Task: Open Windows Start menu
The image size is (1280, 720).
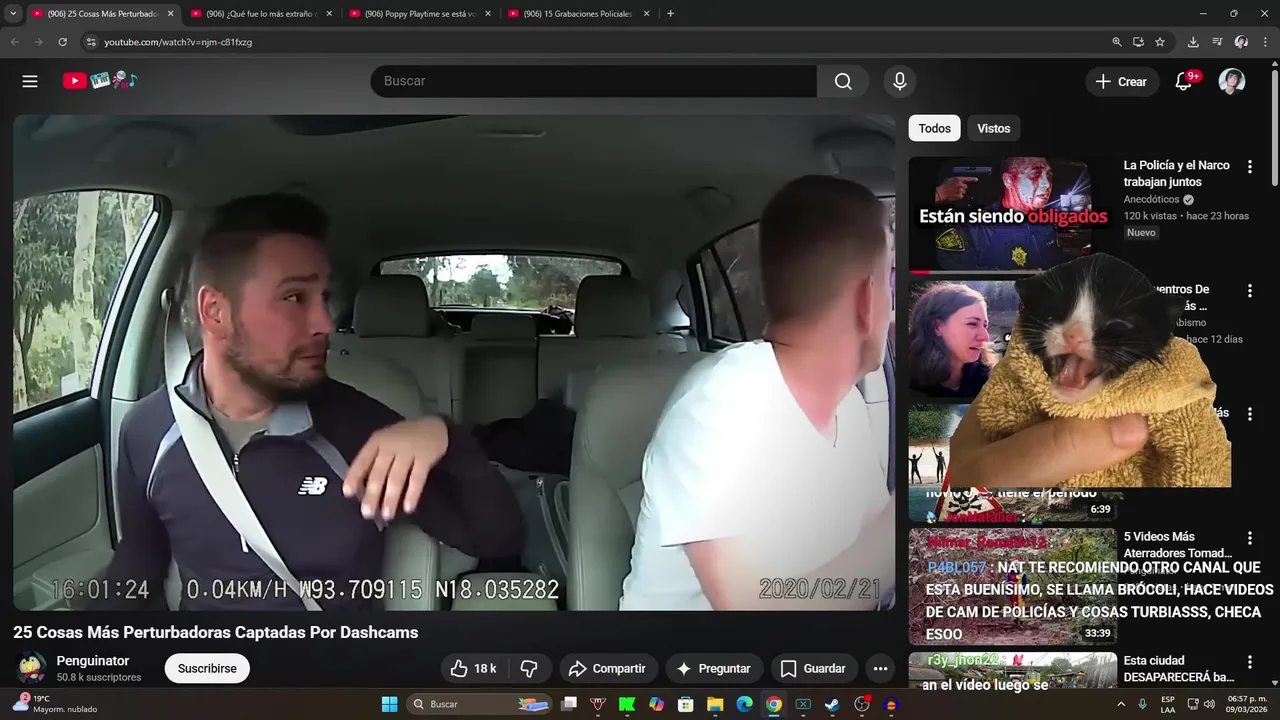Action: (389, 704)
